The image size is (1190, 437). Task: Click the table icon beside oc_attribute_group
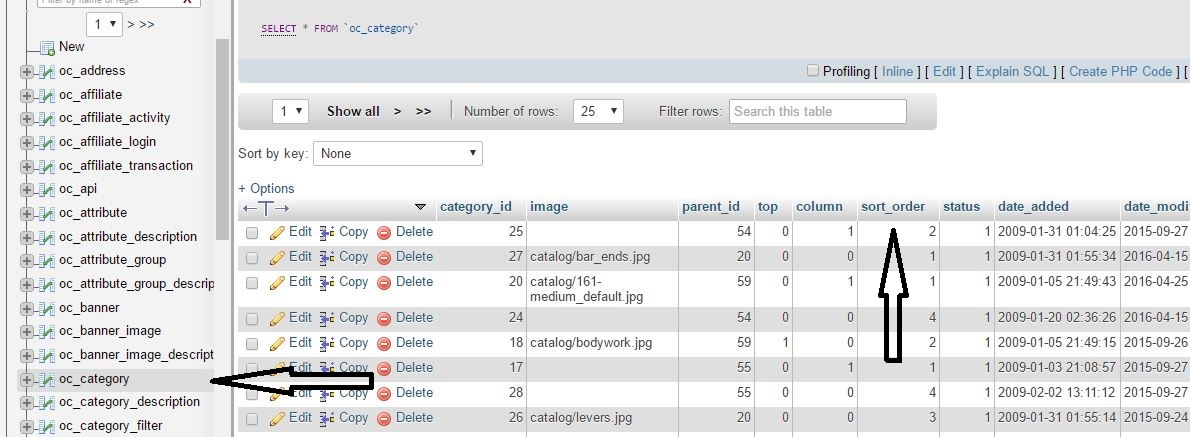(46, 261)
